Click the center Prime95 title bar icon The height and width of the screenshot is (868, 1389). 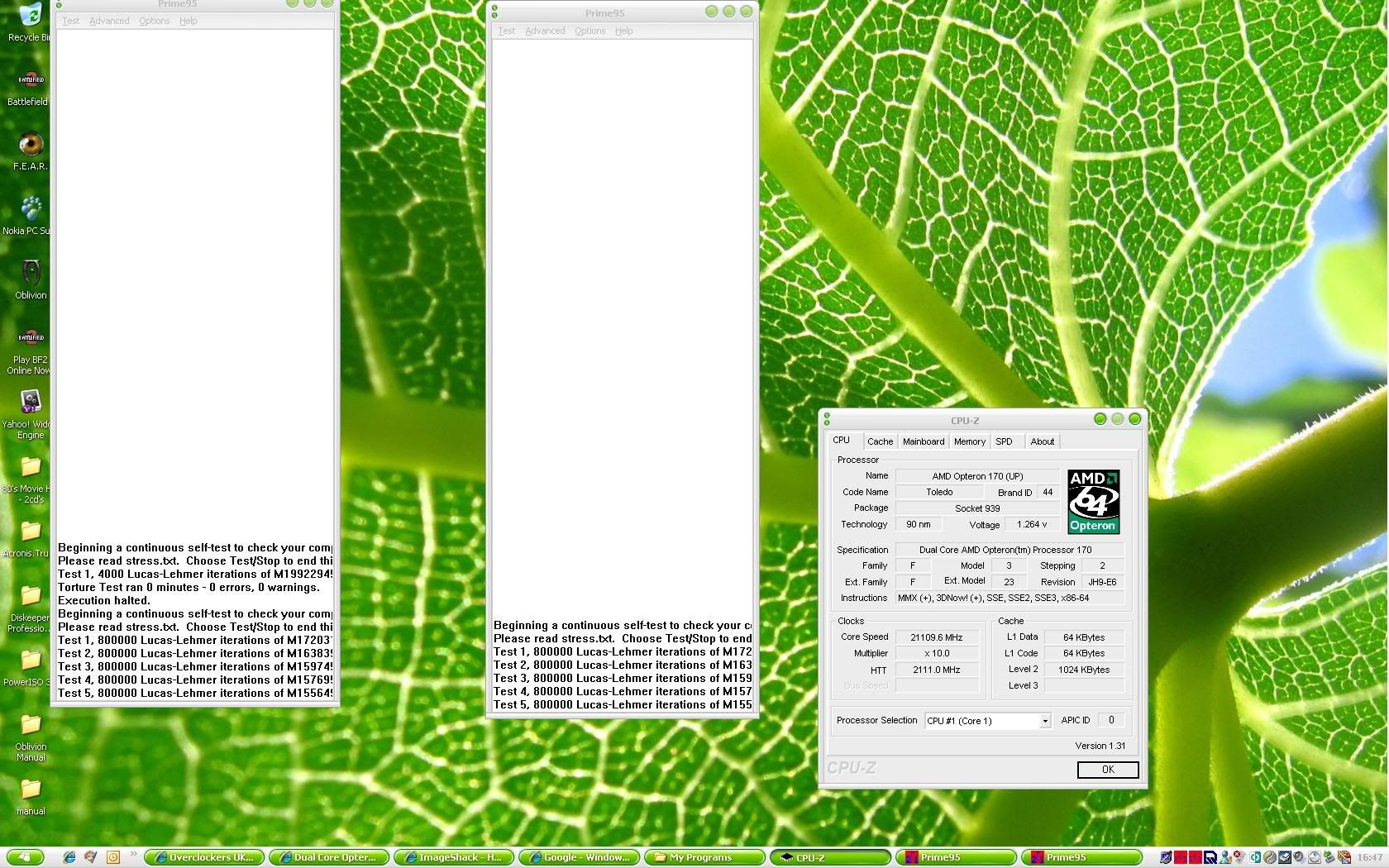[x=494, y=12]
